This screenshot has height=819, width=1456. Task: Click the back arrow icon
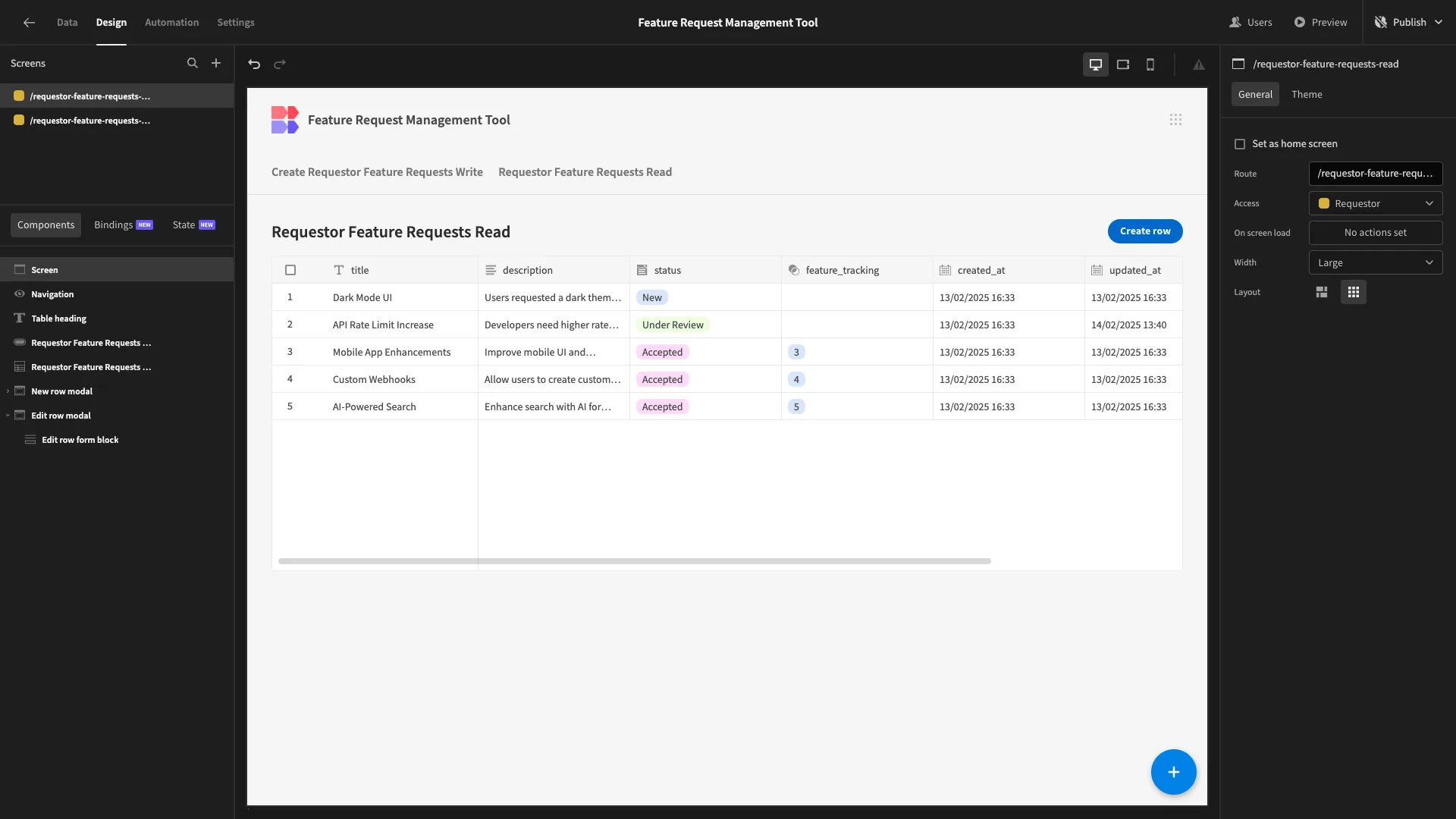[x=29, y=23]
